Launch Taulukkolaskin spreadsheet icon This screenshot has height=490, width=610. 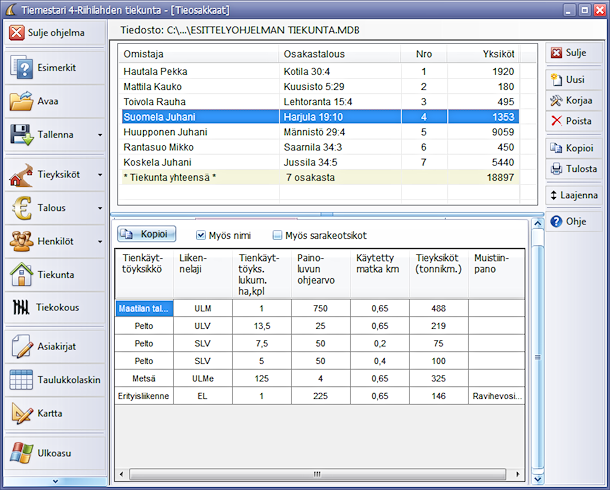pos(22,380)
